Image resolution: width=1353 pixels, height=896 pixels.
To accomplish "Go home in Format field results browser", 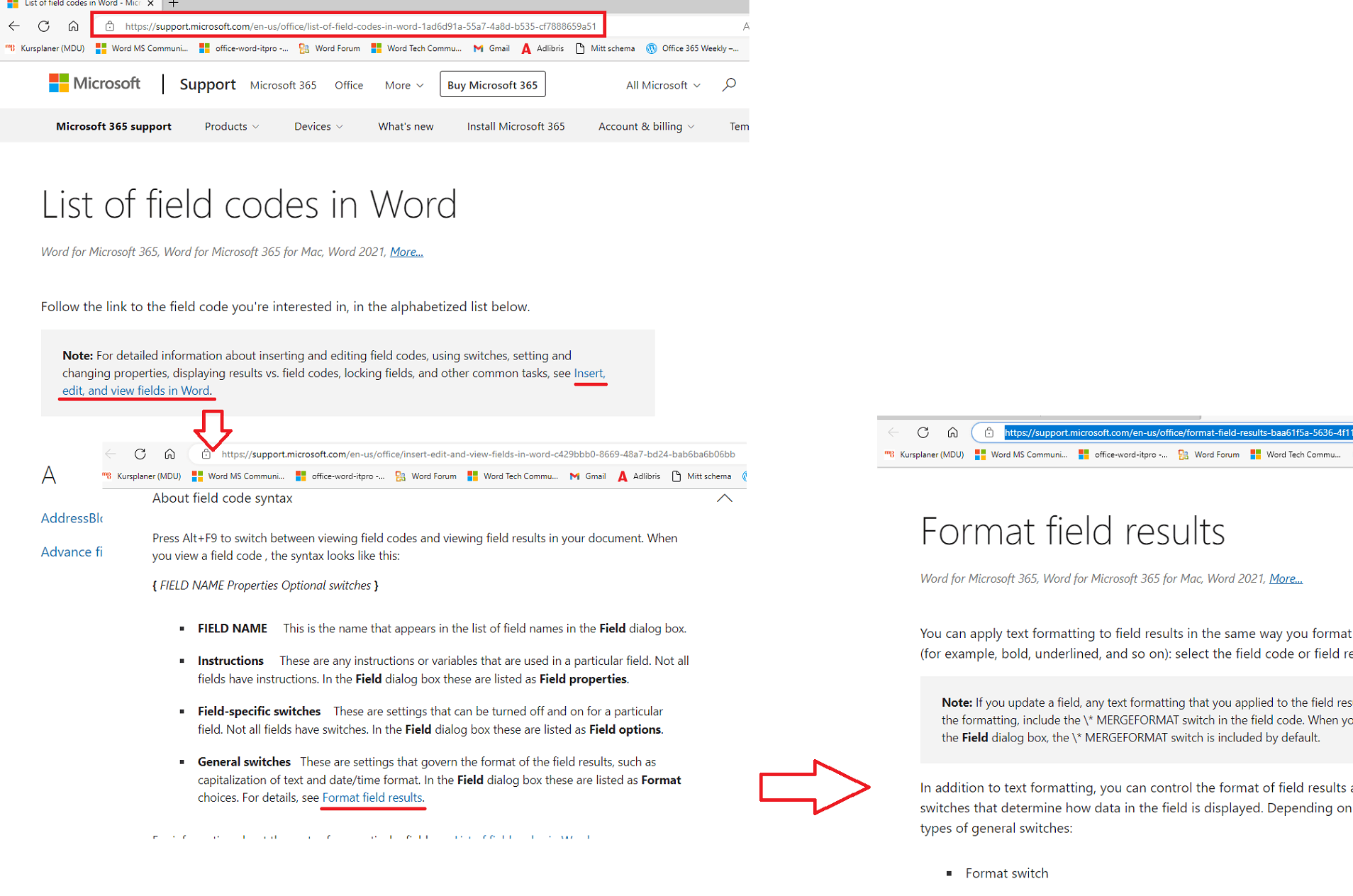I will tap(952, 432).
